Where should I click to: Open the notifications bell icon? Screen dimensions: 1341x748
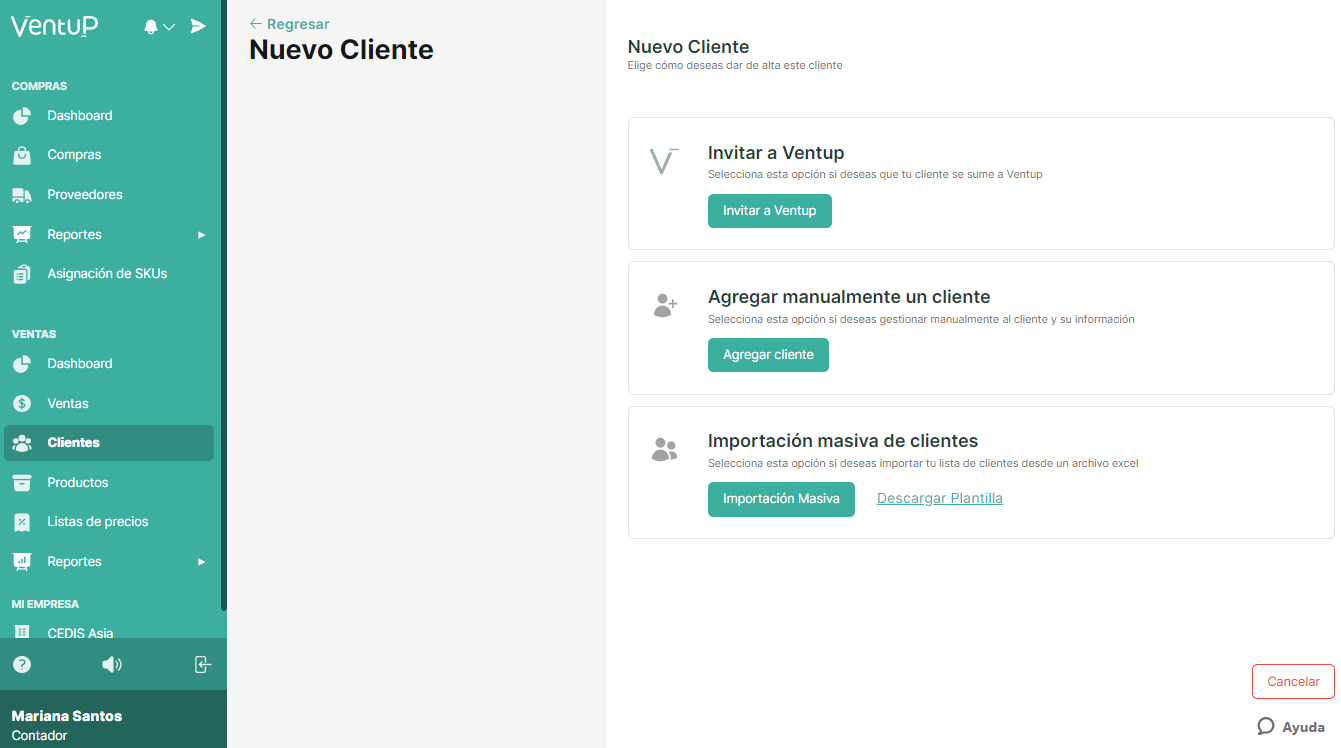(x=152, y=26)
